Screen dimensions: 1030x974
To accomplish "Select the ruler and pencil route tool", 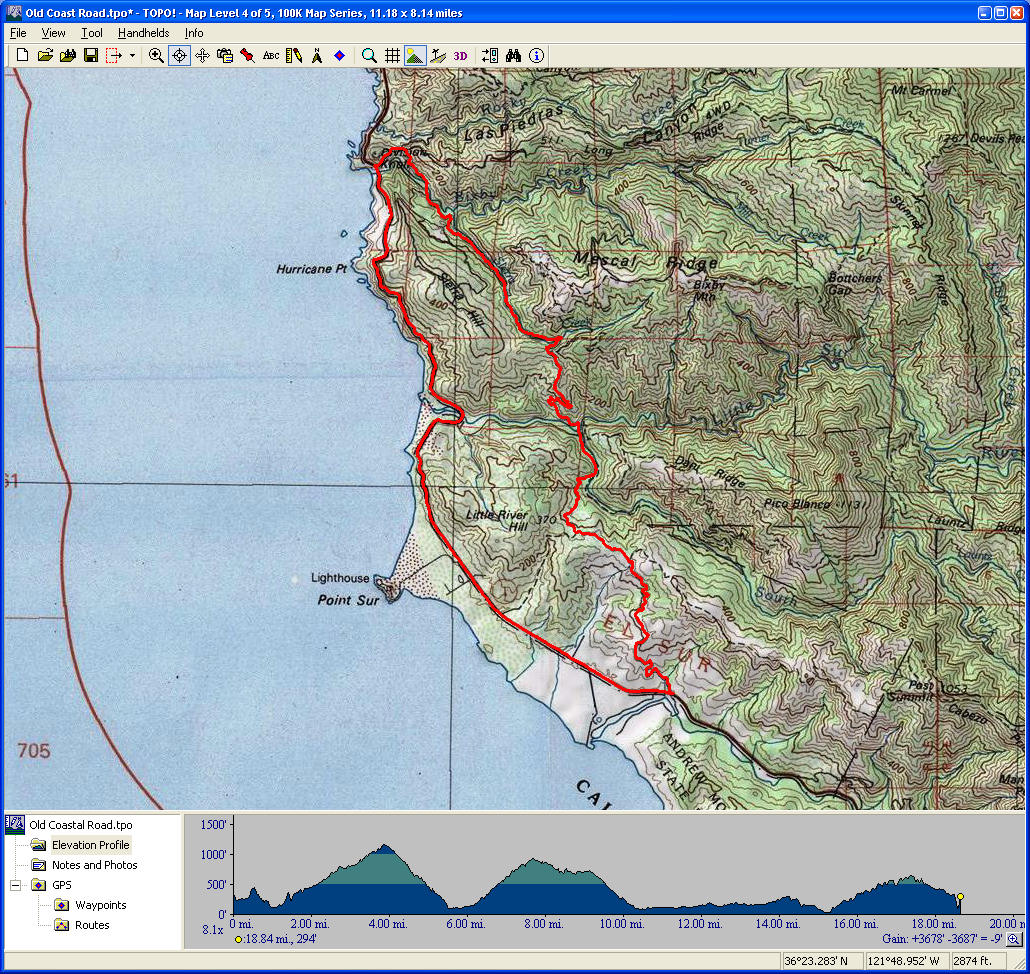I will 294,56.
